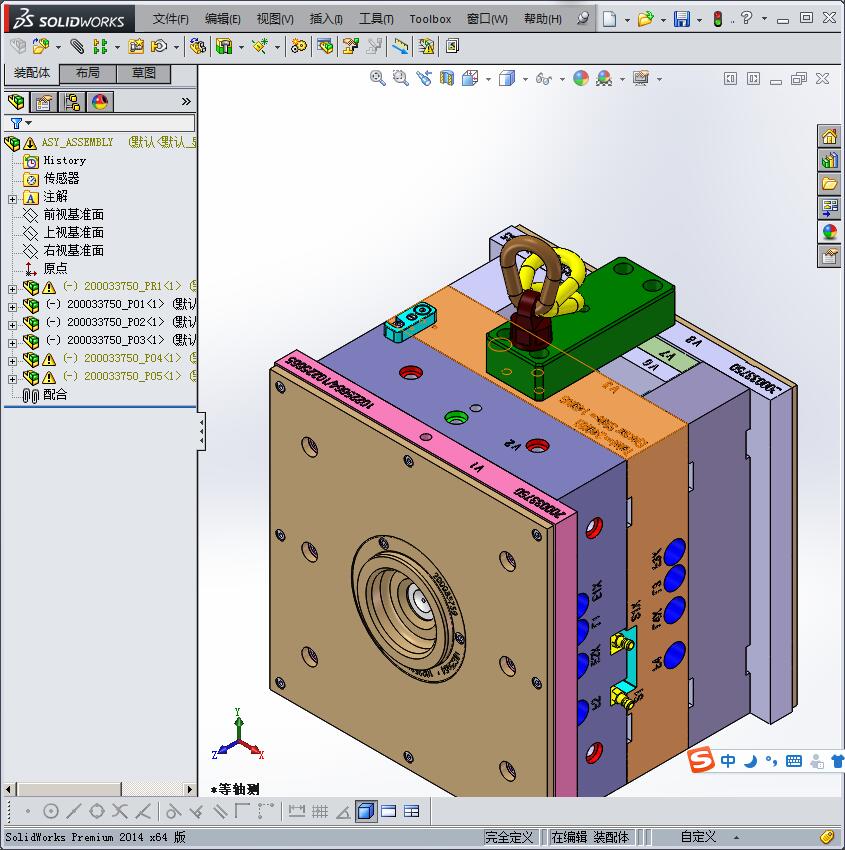Click the 自定义 units status button
Viewport: 845px width, 850px height.
coord(698,837)
